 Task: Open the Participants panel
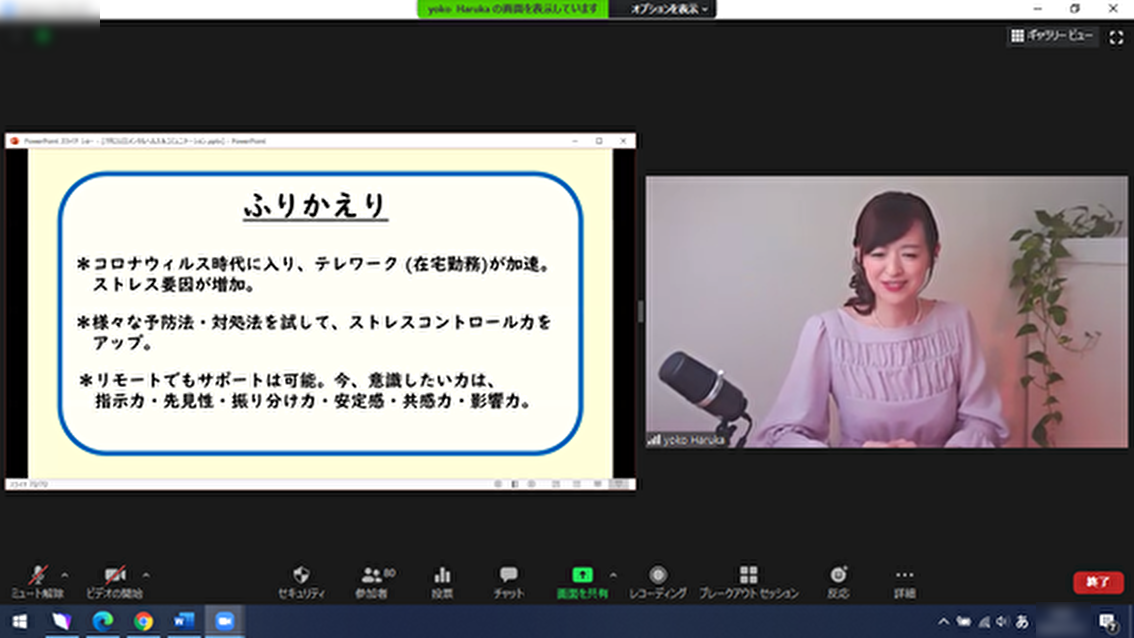coord(372,581)
